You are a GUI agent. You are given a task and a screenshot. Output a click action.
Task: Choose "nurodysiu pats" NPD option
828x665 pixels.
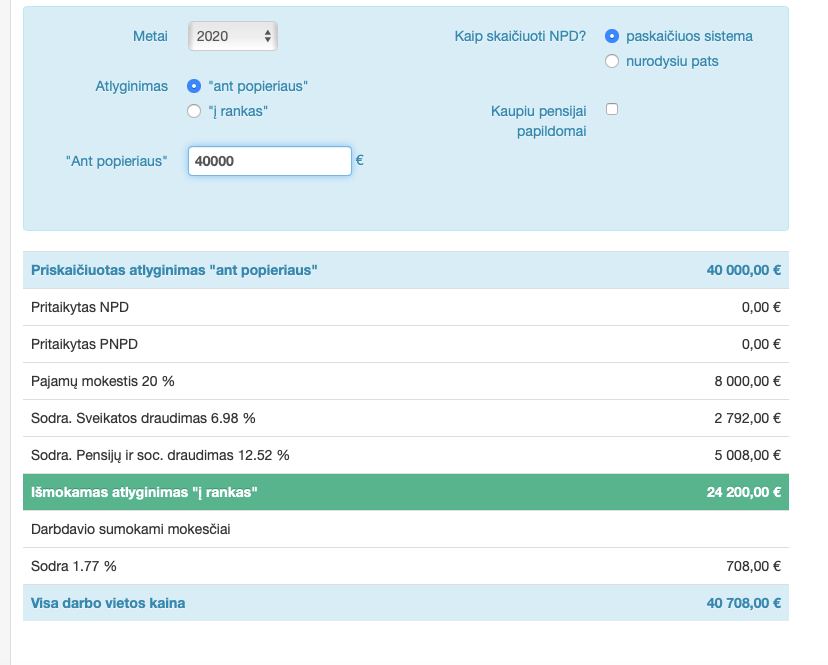(x=611, y=61)
